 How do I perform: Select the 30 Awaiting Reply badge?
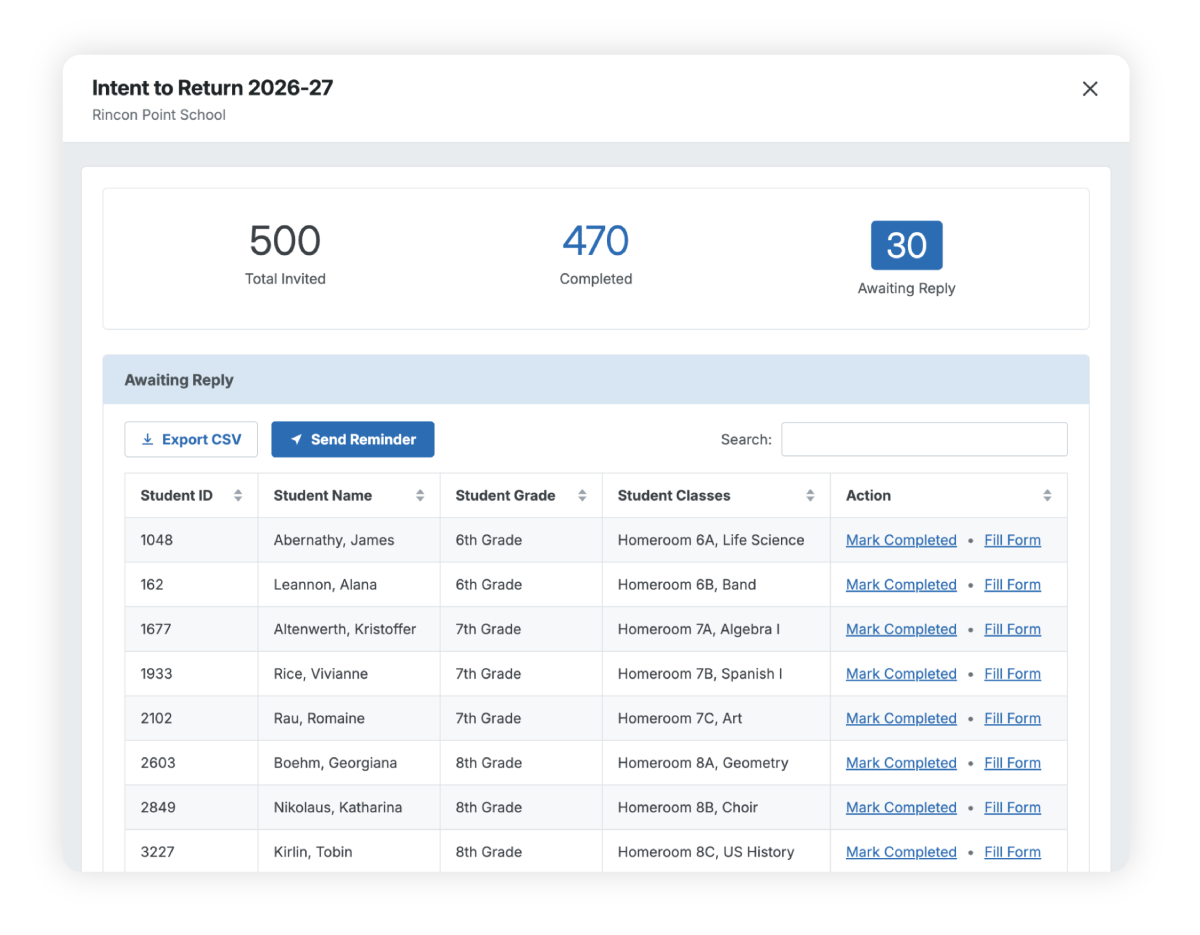click(x=907, y=245)
